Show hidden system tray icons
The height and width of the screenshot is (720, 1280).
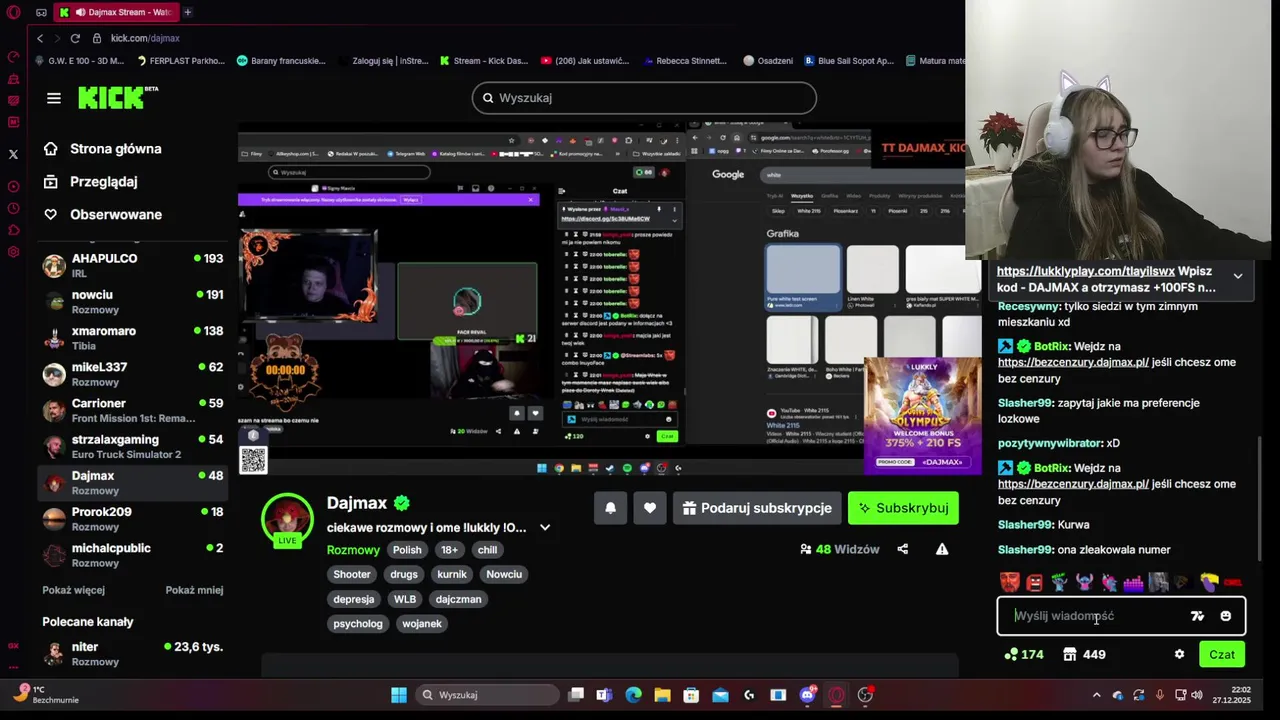coord(1096,695)
